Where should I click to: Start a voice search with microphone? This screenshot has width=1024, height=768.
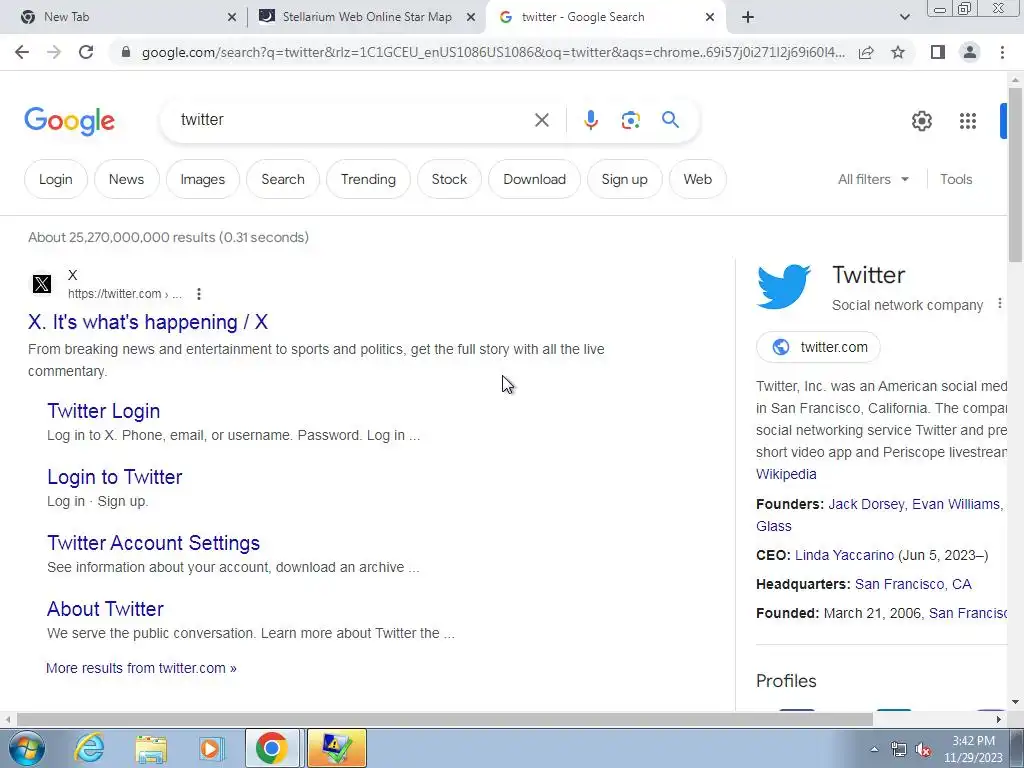point(590,120)
